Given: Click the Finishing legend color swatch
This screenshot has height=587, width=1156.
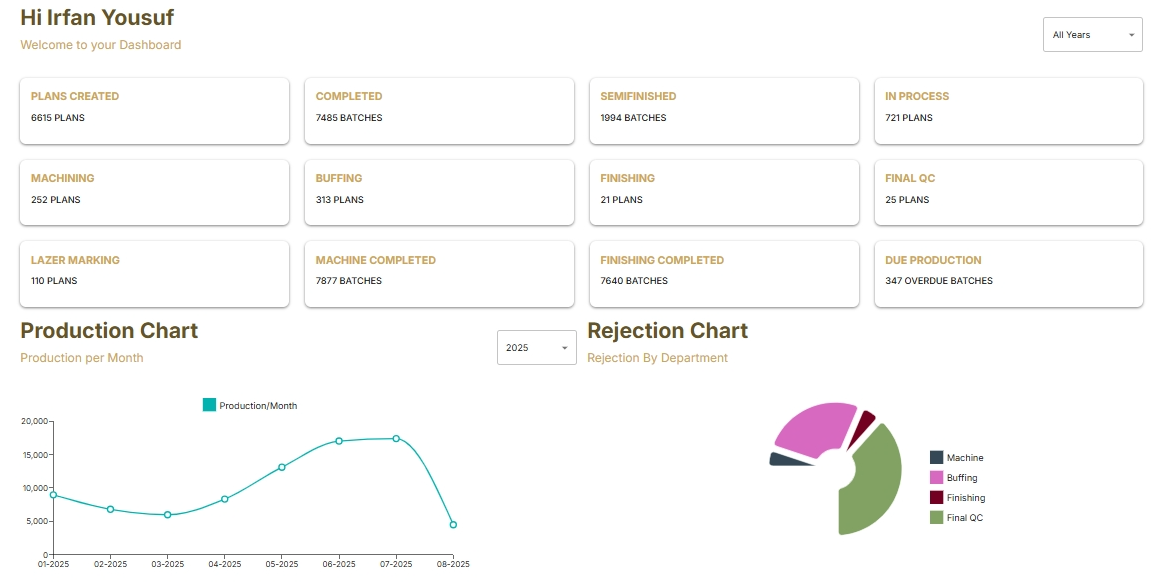Looking at the screenshot, I should pos(936,498).
